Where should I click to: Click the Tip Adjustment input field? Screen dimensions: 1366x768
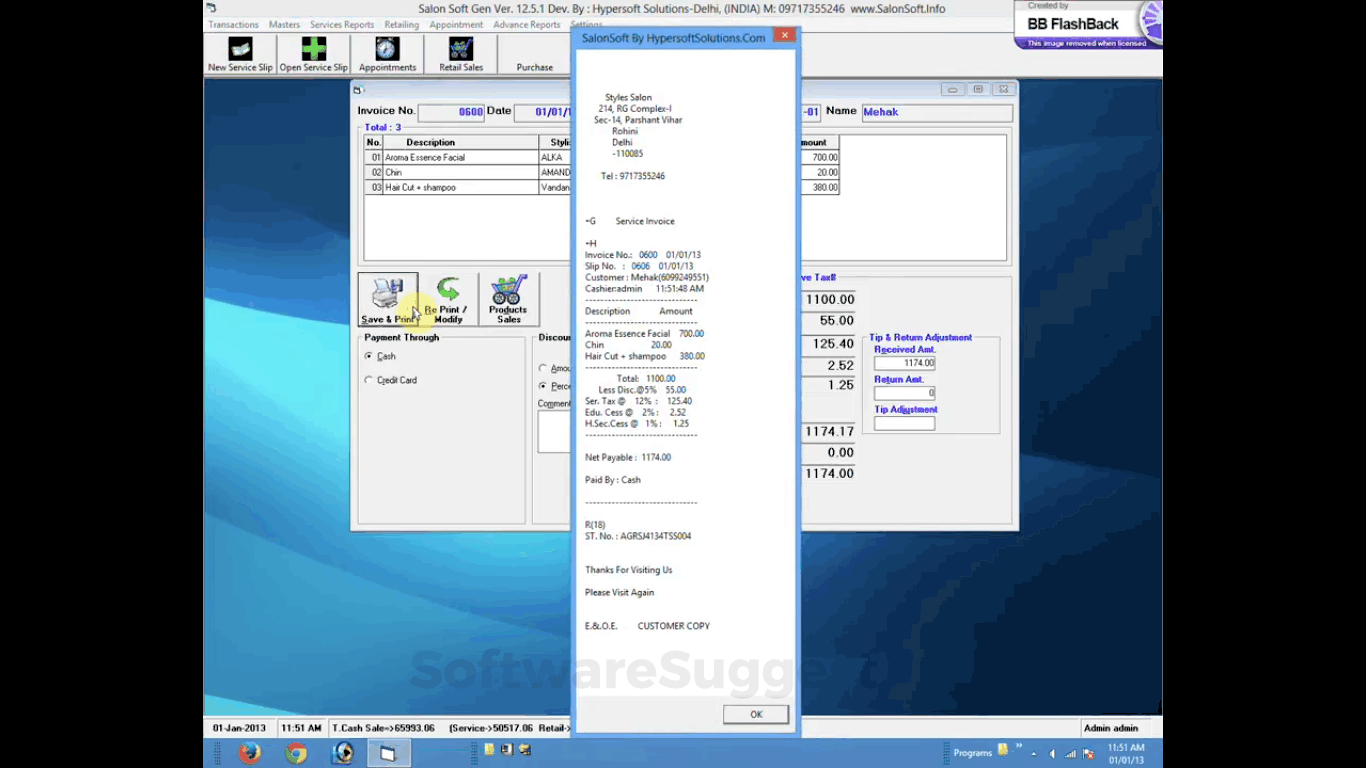[905, 424]
